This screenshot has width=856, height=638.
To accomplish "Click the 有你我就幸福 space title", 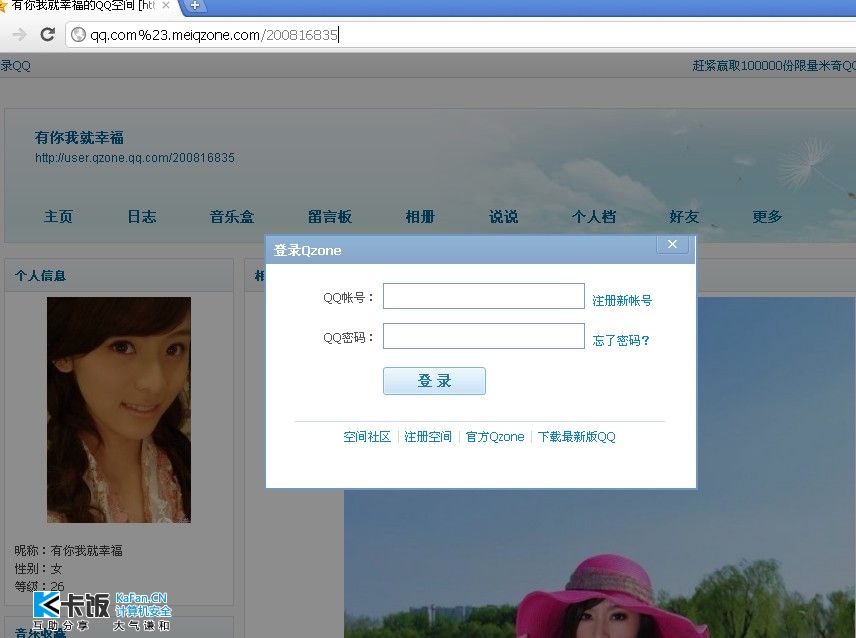I will (79, 138).
